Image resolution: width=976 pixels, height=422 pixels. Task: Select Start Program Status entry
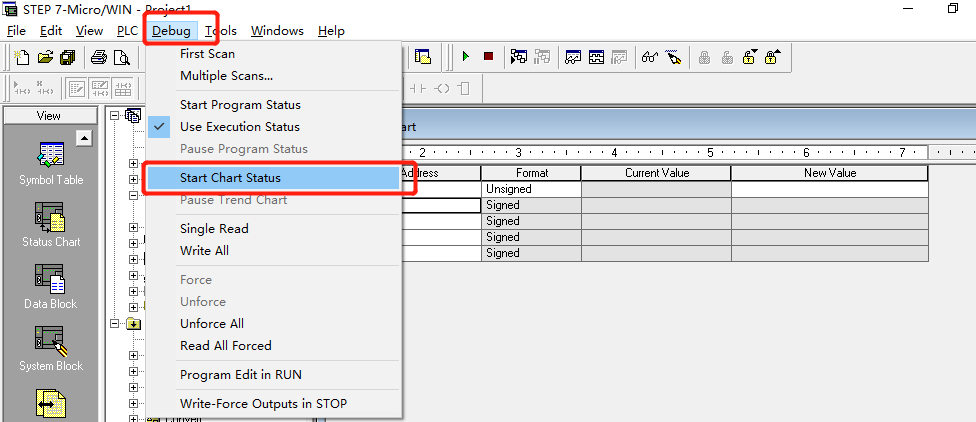pos(240,105)
